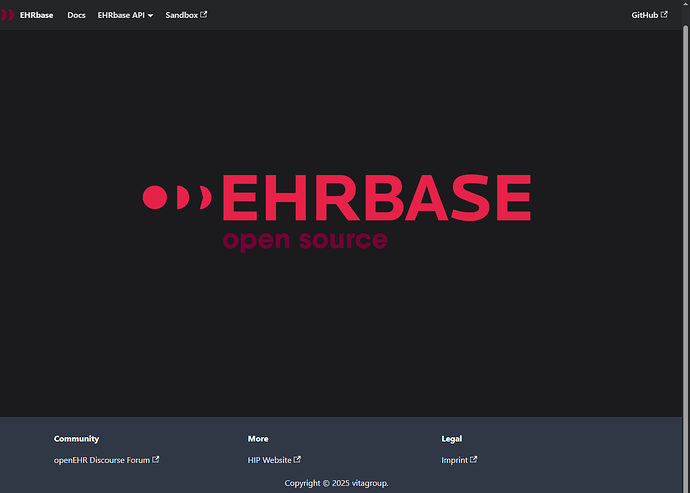Click the large EHRBASE wordmark in center
Screen dimensions: 690x493
pyautogui.click(x=375, y=197)
